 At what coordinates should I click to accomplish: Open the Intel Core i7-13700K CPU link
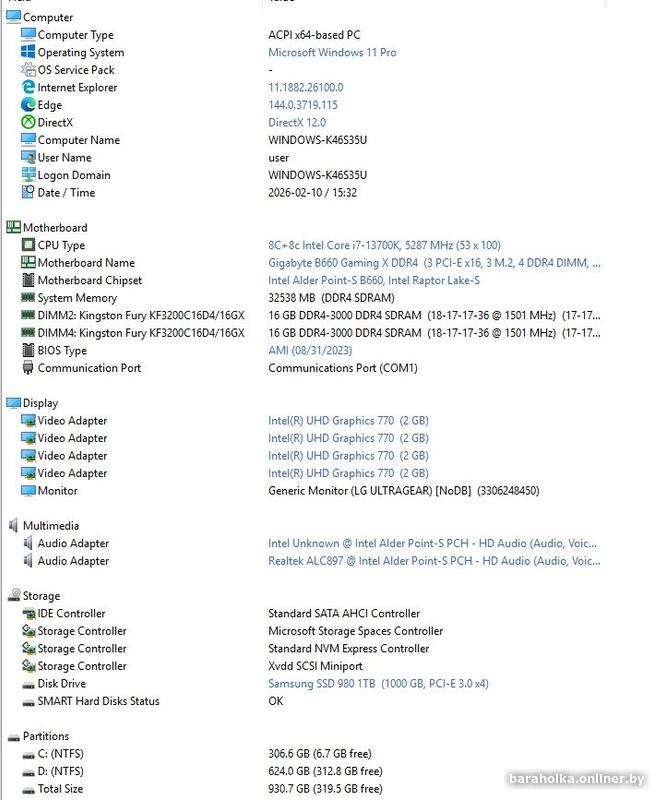coord(384,245)
